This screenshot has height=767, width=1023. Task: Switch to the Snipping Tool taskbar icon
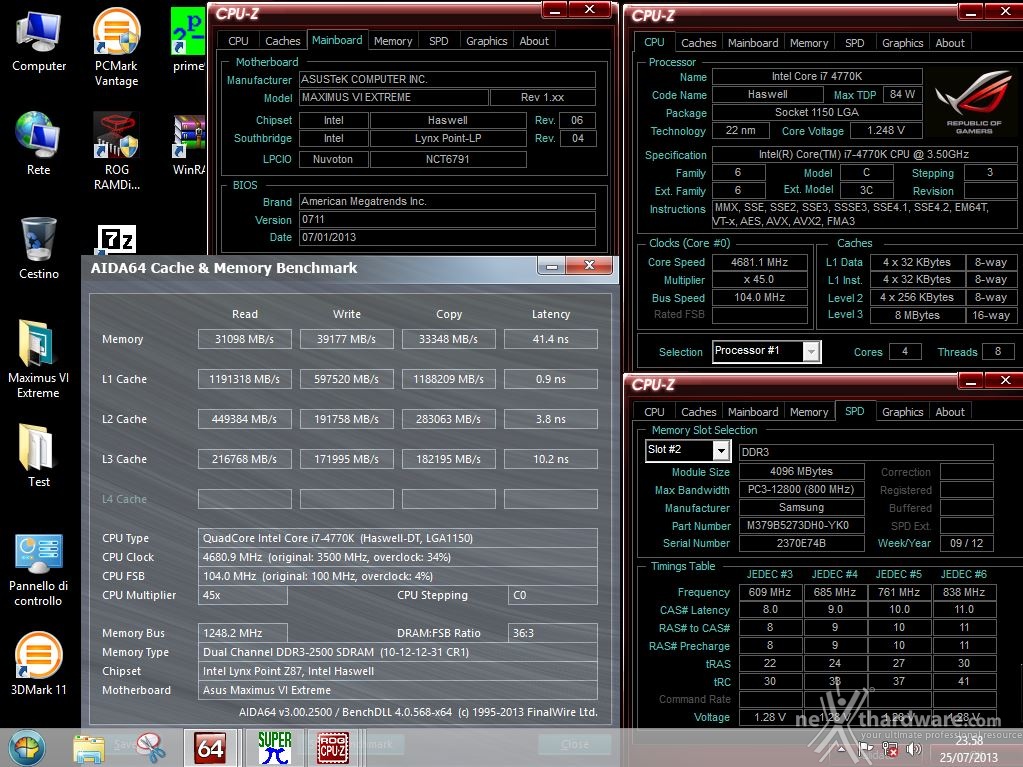coord(151,748)
